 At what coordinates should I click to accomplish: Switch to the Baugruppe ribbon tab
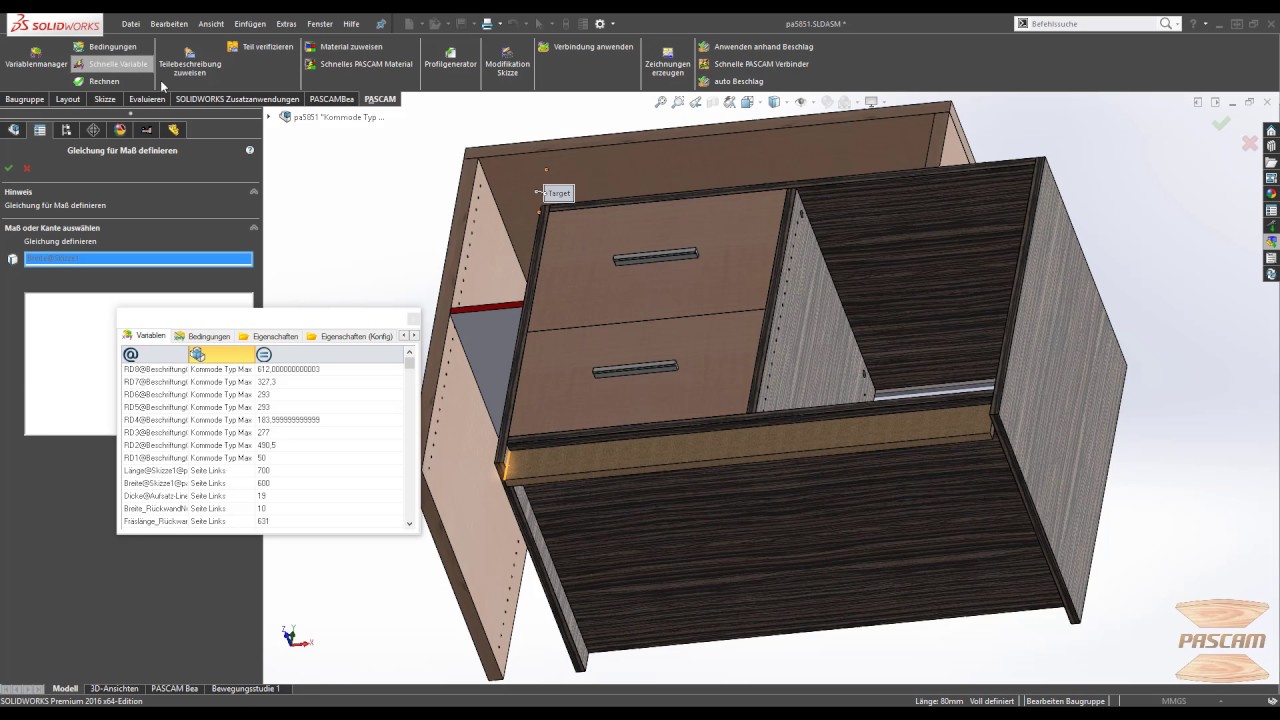point(25,99)
